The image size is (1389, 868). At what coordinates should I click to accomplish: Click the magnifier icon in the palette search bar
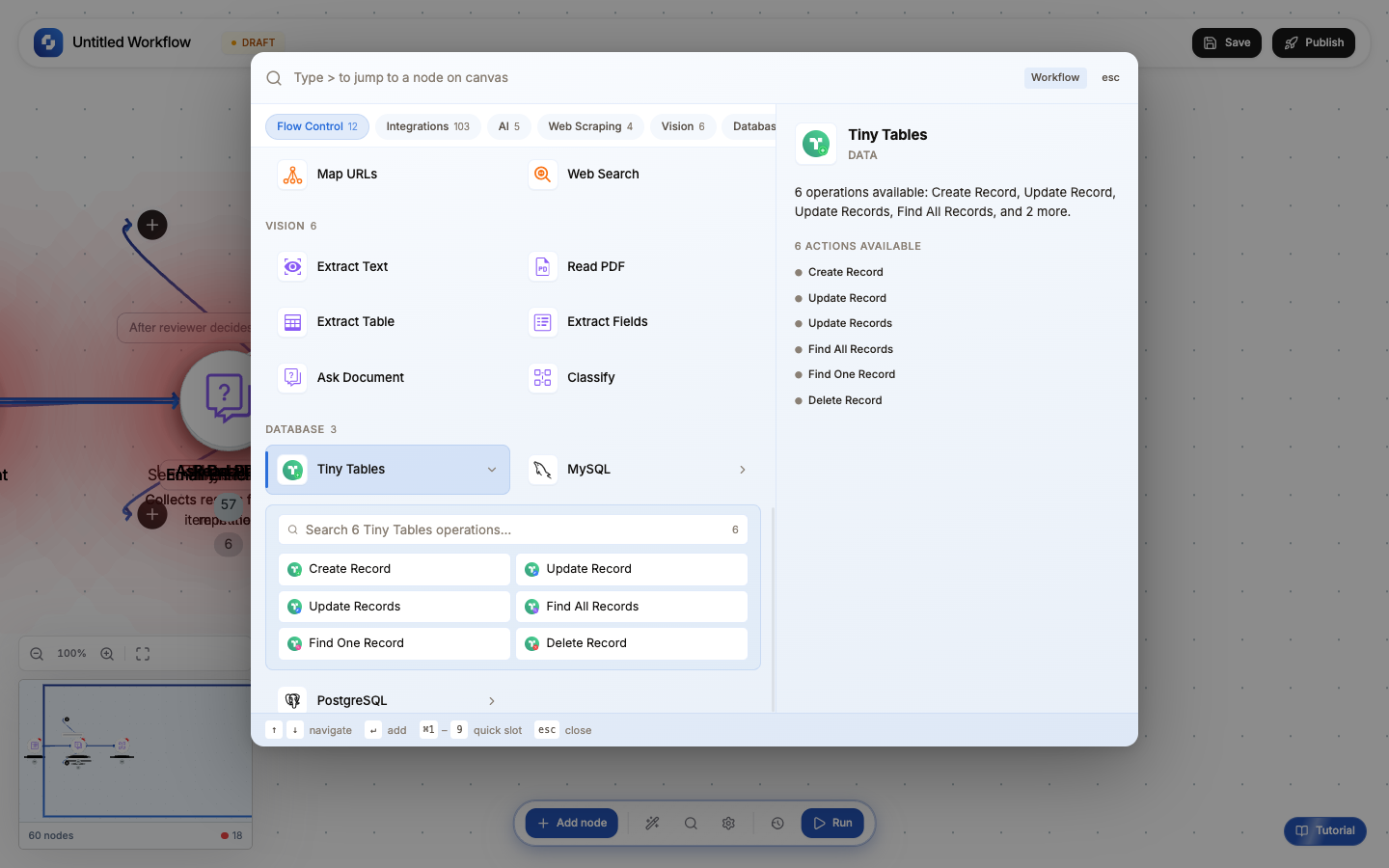(274, 78)
